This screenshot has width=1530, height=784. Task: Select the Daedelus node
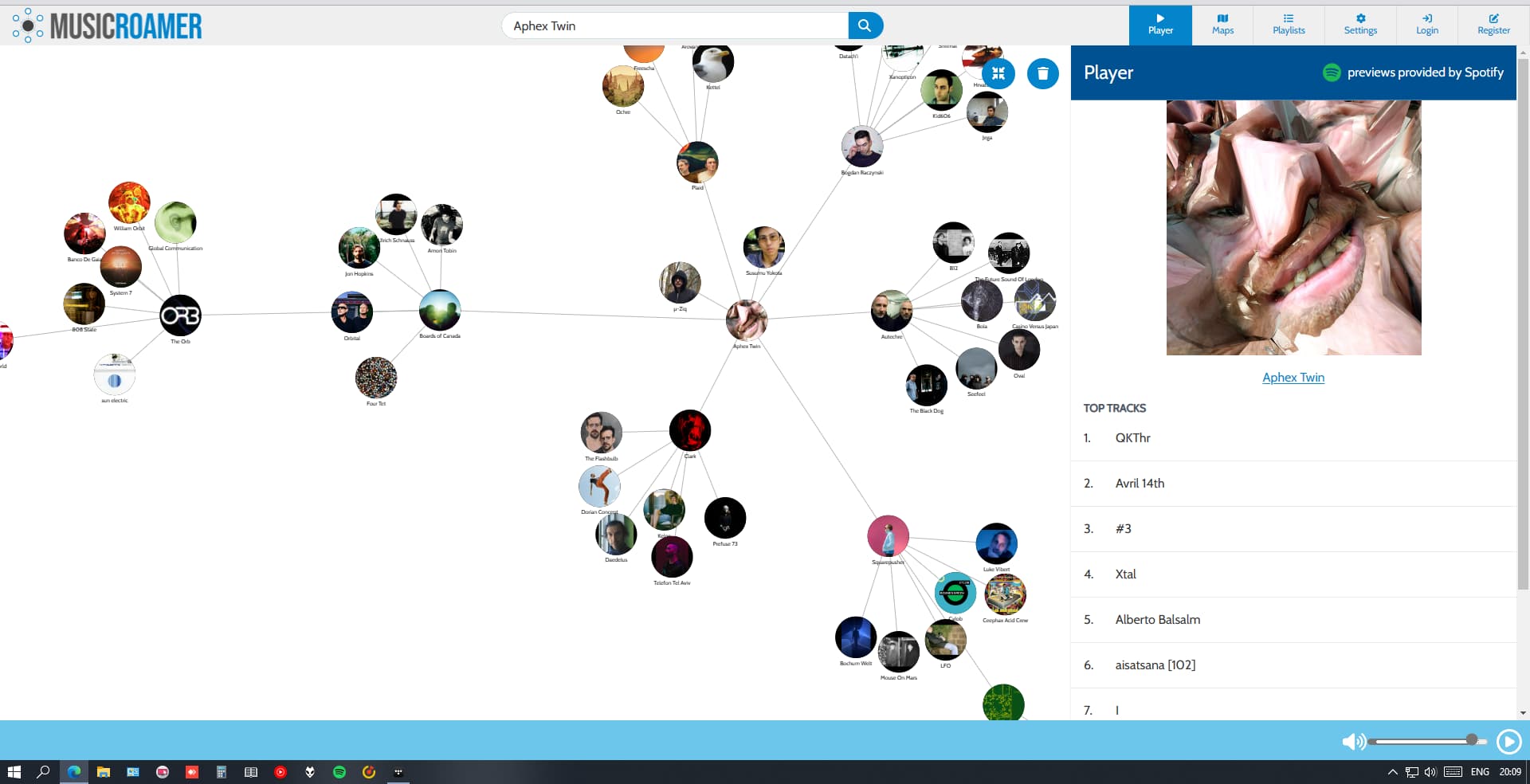click(x=616, y=534)
